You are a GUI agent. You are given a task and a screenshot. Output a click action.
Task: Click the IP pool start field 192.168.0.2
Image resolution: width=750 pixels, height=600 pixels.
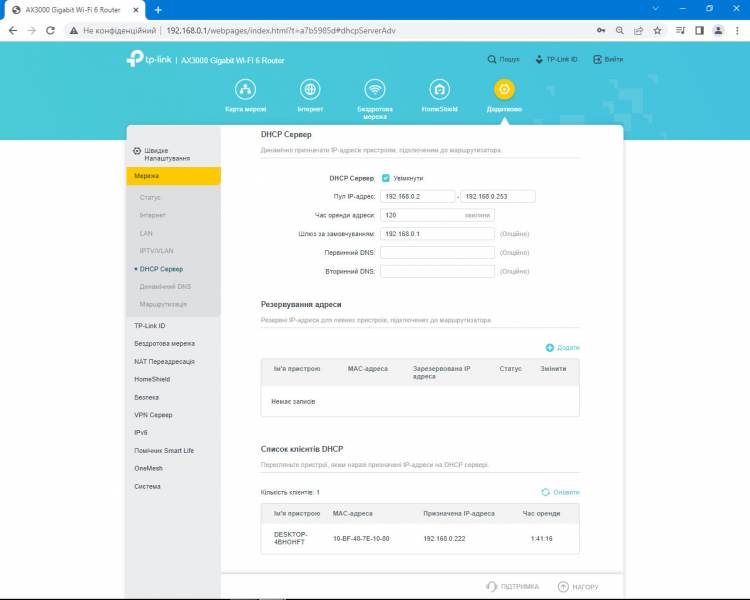(418, 197)
